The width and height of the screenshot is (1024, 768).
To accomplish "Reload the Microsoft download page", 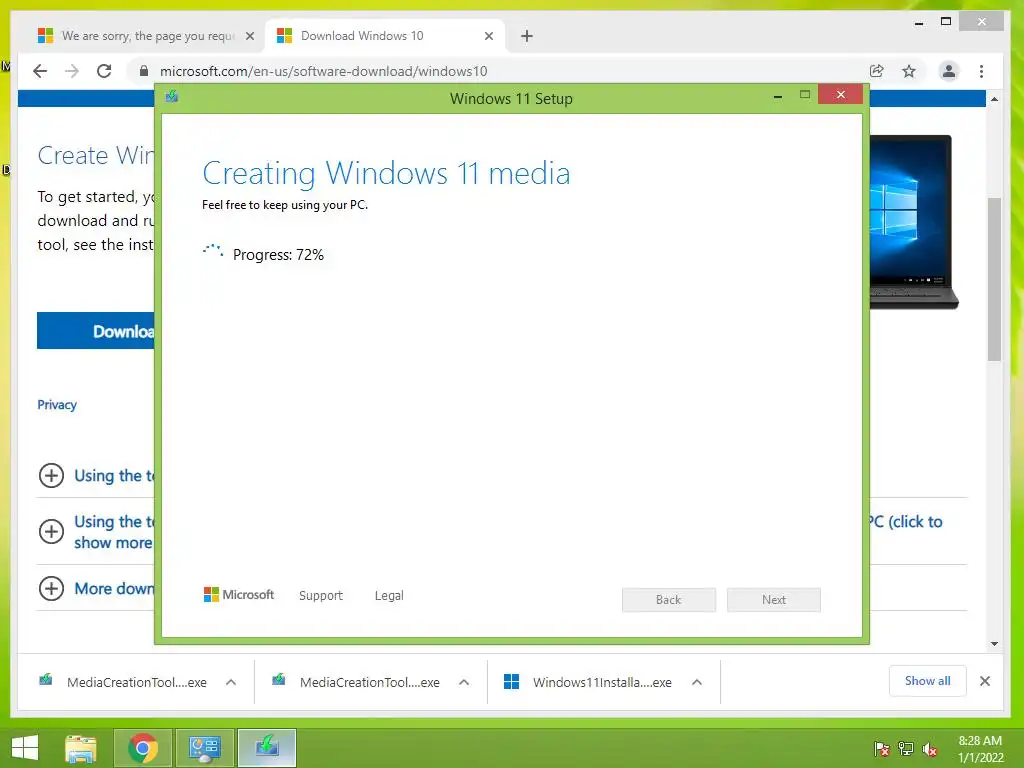I will [104, 71].
